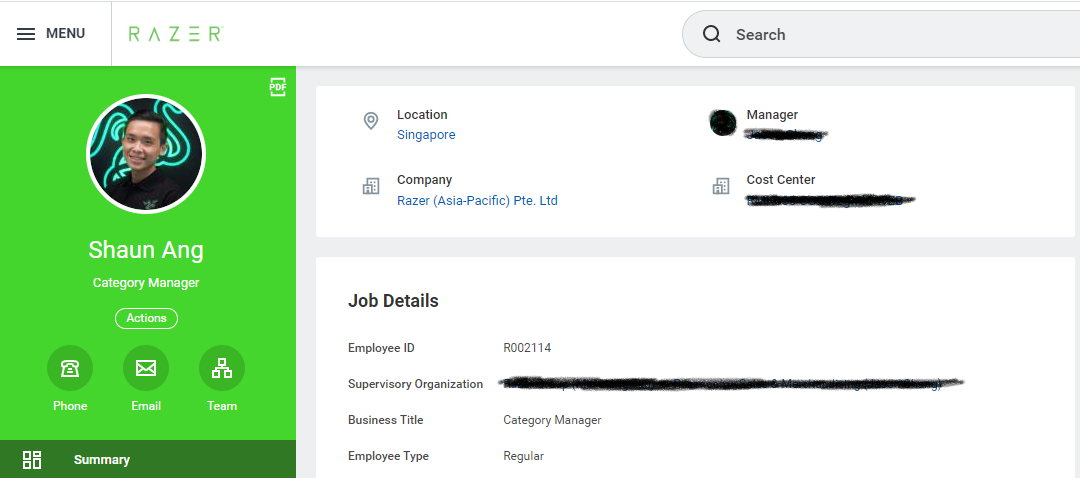Click the location pin icon
This screenshot has height=478, width=1080.
point(371,122)
